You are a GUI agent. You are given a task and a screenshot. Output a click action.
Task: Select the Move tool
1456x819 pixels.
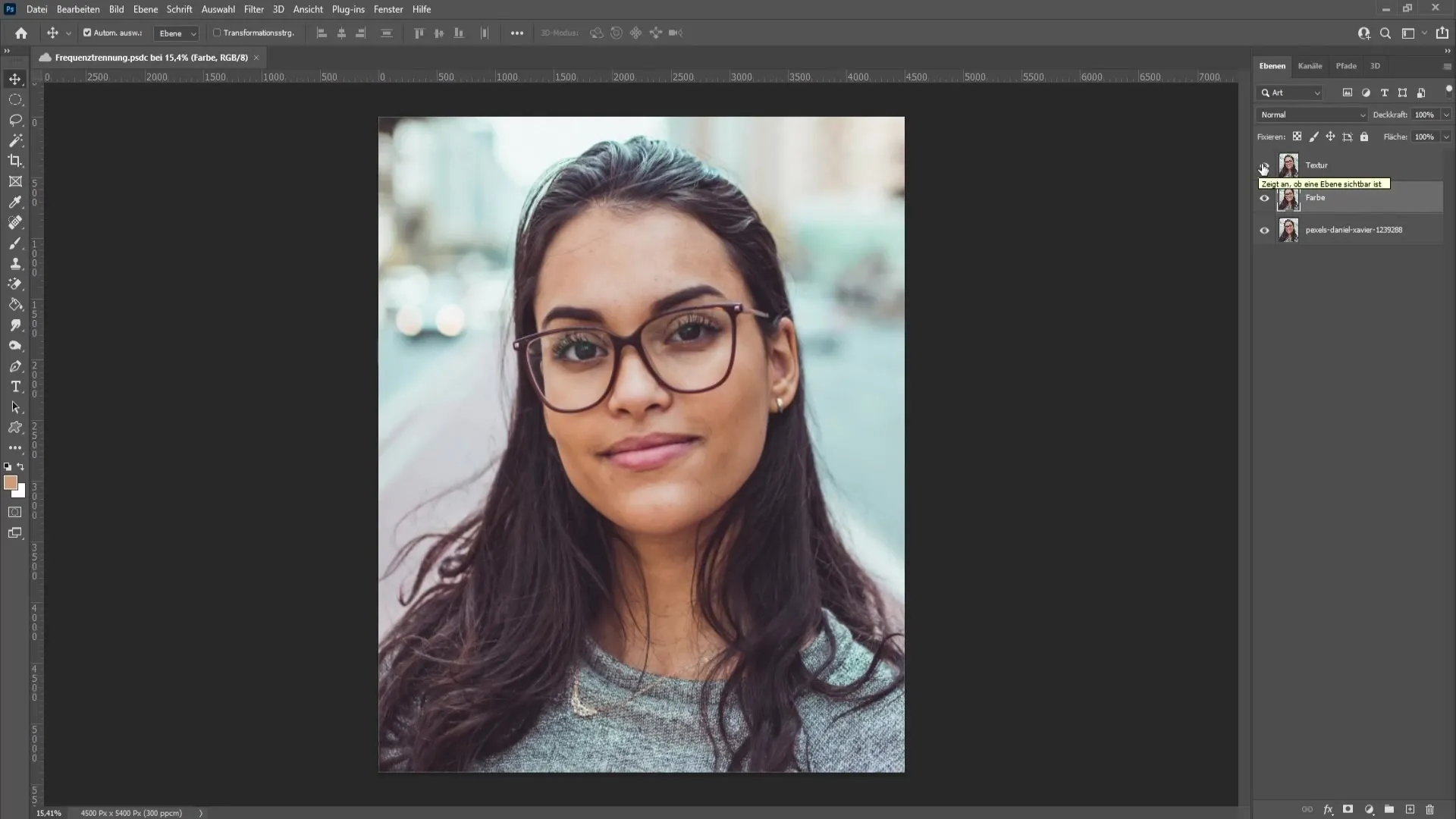click(15, 79)
